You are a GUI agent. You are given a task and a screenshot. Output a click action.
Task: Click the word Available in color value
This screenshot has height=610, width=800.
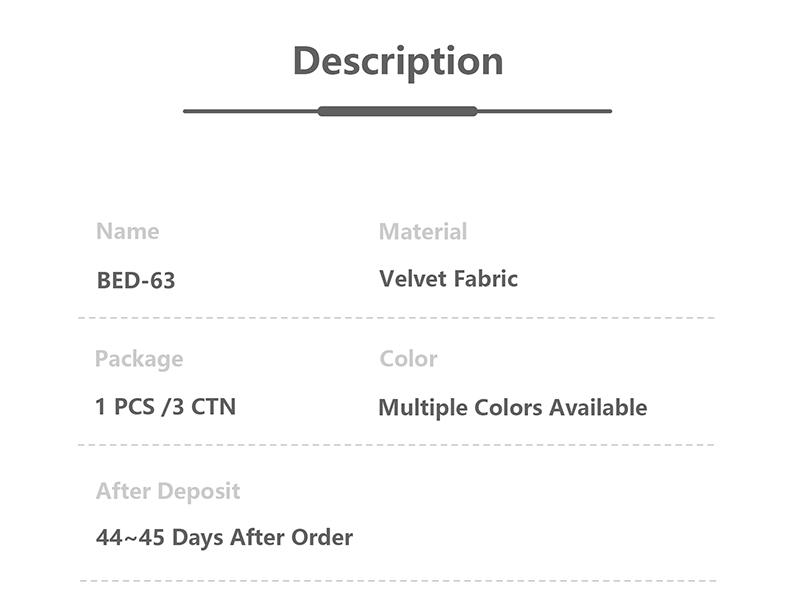[597, 408]
